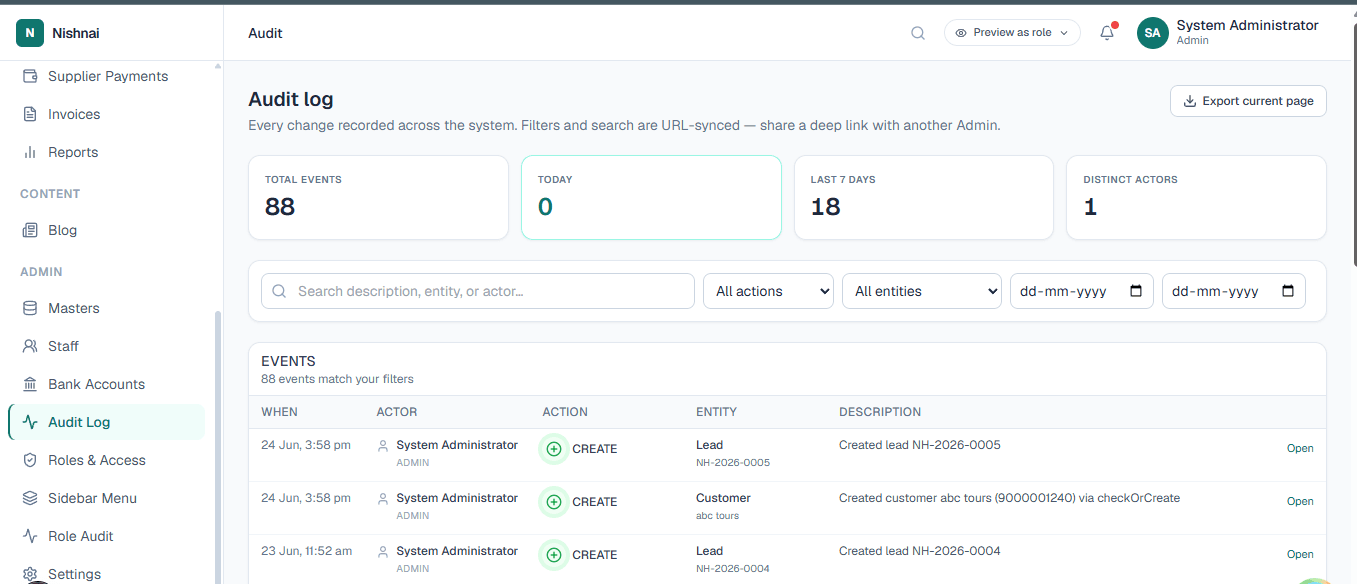Click the Total Events card
This screenshot has width=1357, height=584.
(x=378, y=197)
